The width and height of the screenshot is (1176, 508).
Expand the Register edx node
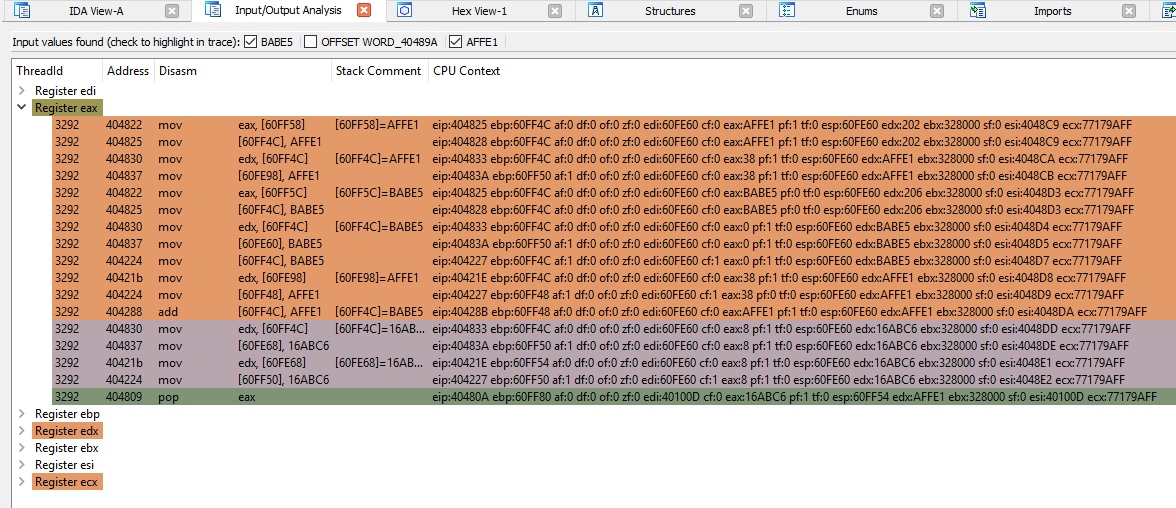(22, 431)
